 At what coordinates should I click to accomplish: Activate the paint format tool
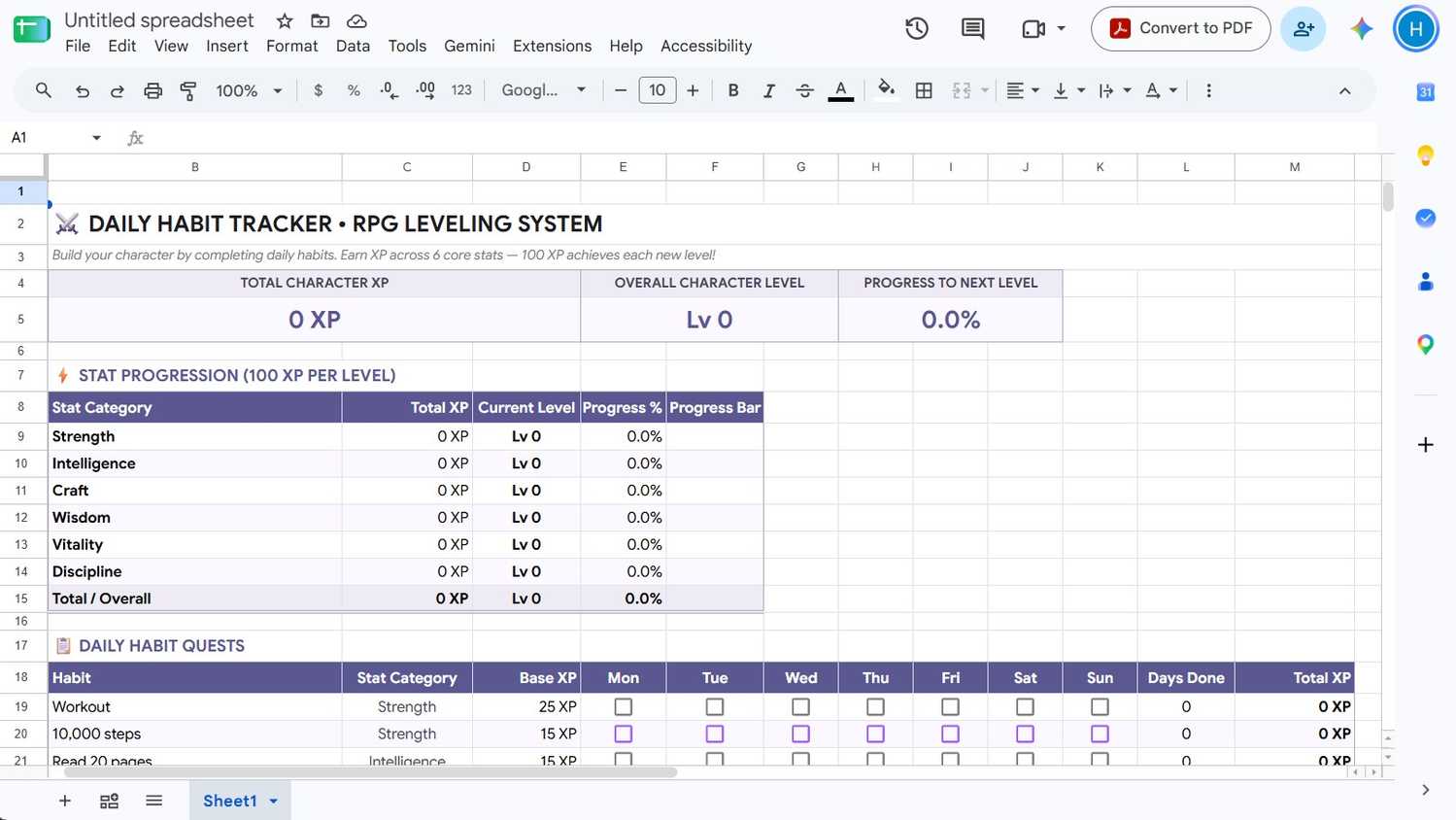pos(188,90)
